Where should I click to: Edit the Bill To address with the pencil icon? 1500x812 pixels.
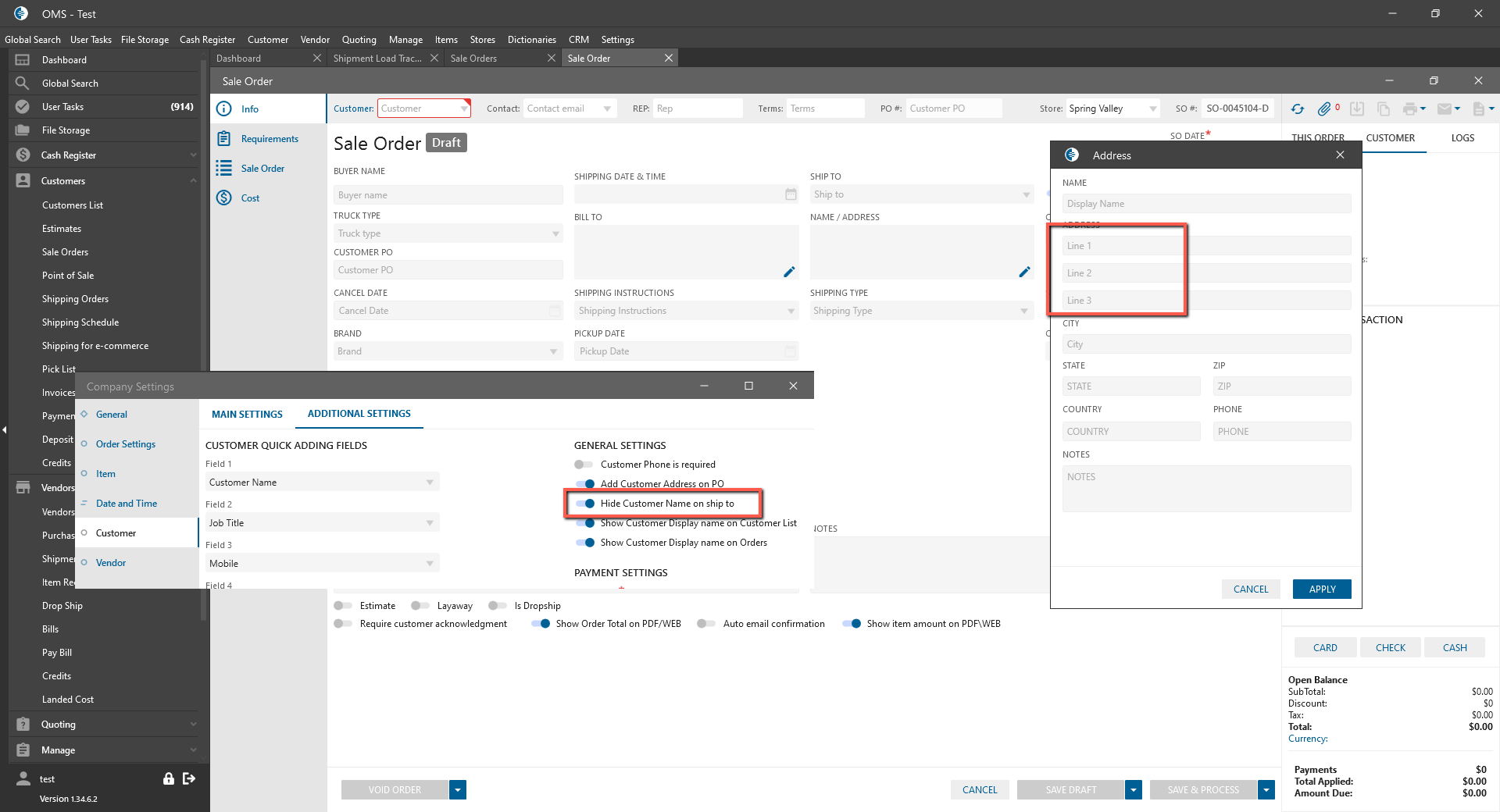pos(789,272)
